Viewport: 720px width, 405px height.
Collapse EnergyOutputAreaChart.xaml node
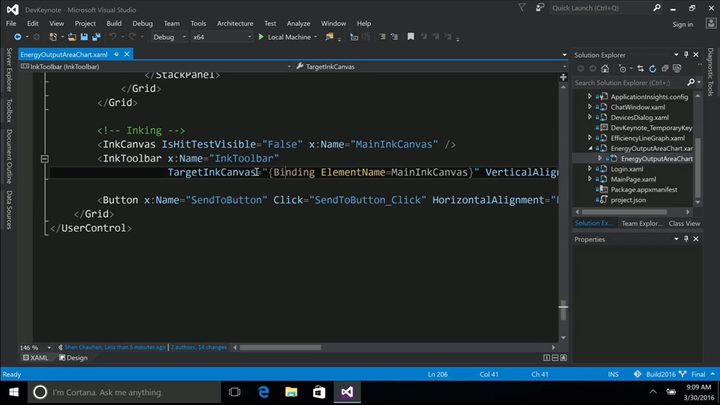pyautogui.click(x=590, y=148)
